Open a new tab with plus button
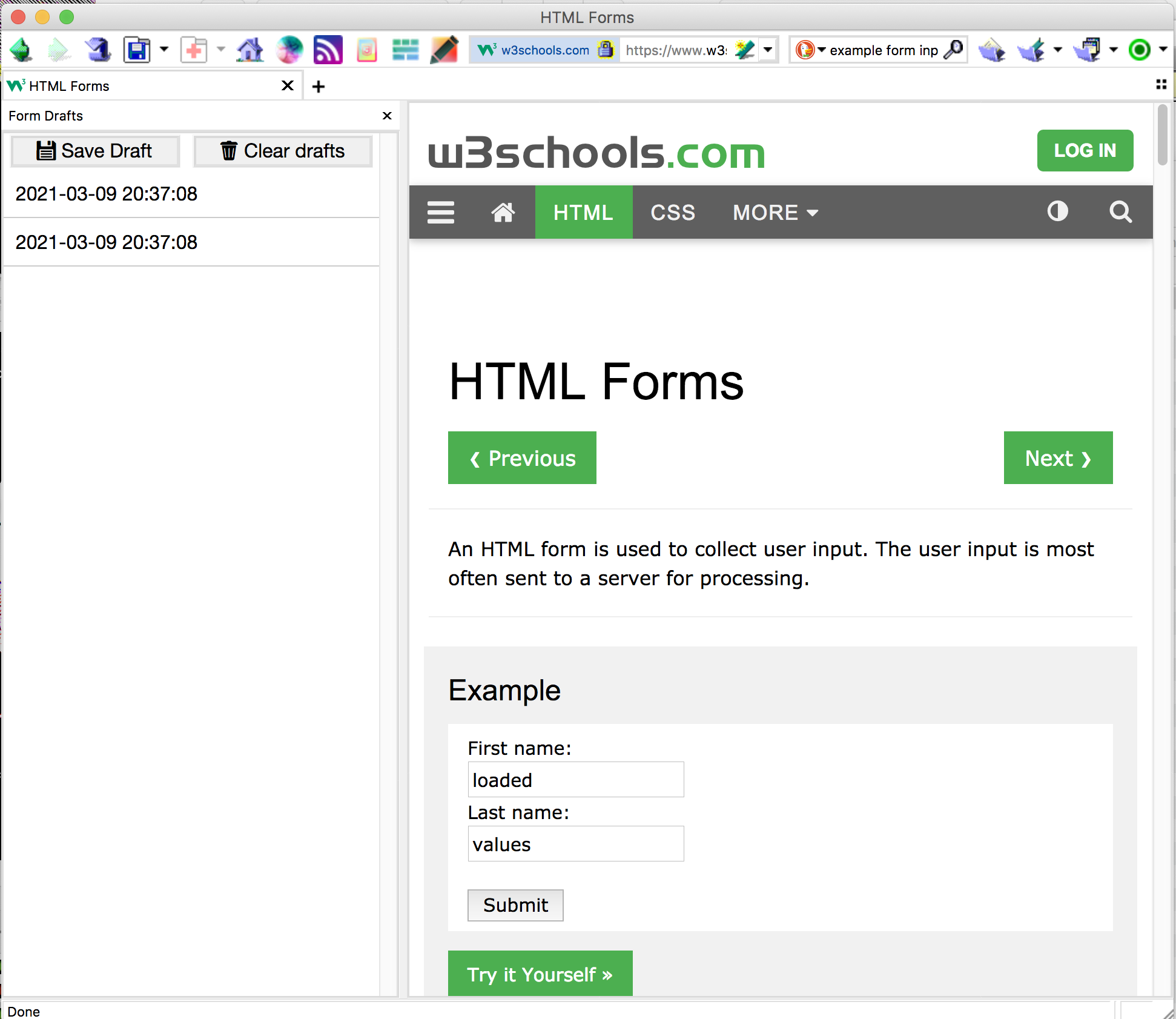The image size is (1176, 1019). pyautogui.click(x=319, y=87)
